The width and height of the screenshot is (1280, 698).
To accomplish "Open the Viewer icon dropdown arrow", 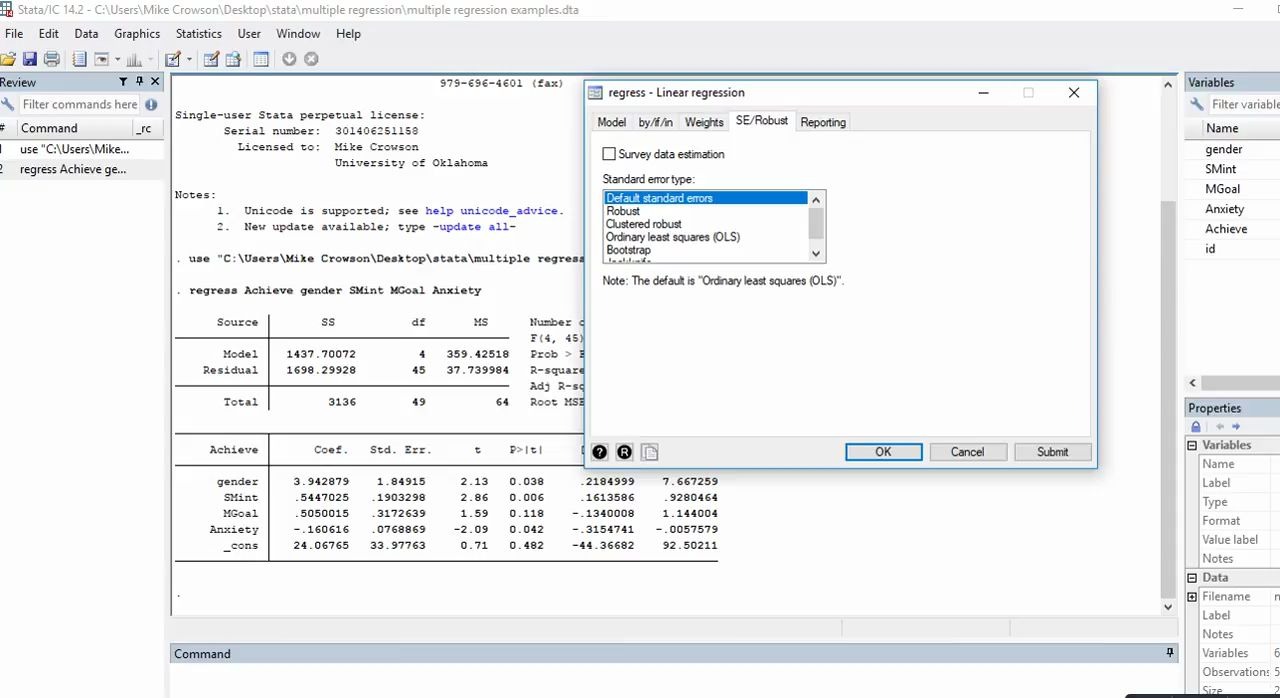I will click(117, 58).
